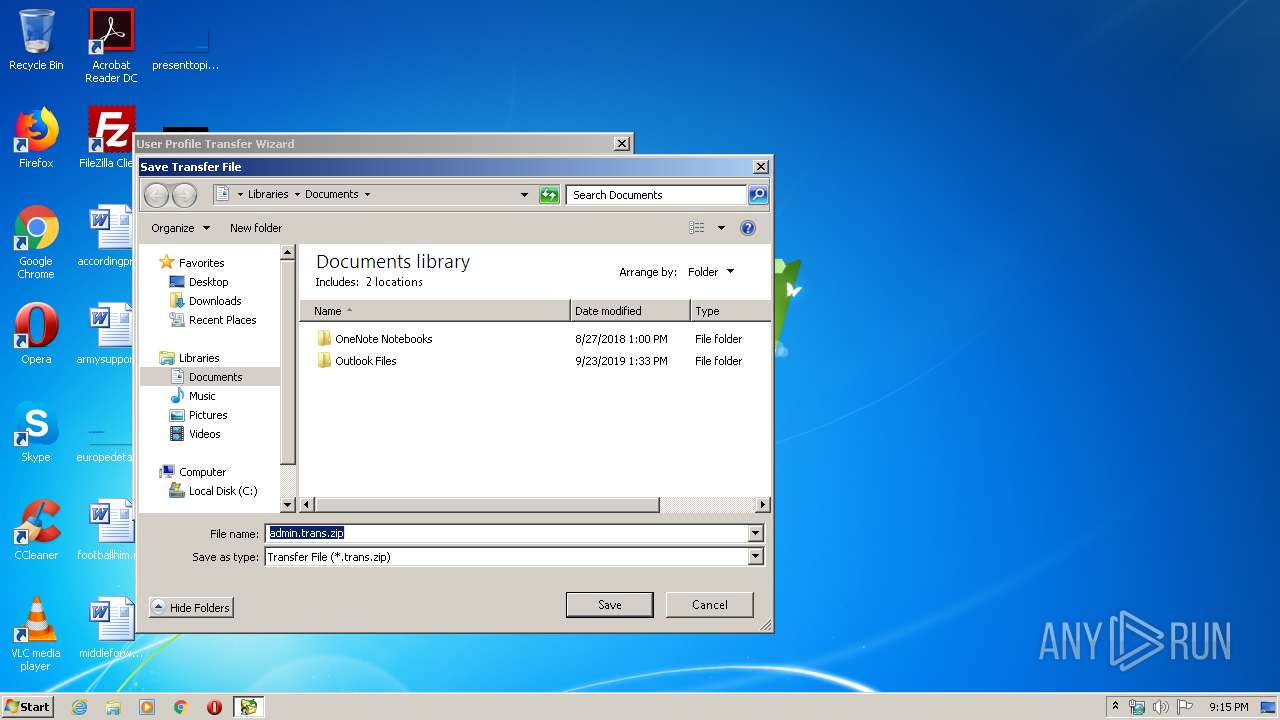Image resolution: width=1280 pixels, height=720 pixels.
Task: Expand the Libraries breadcrumb arrow
Action: 297,195
